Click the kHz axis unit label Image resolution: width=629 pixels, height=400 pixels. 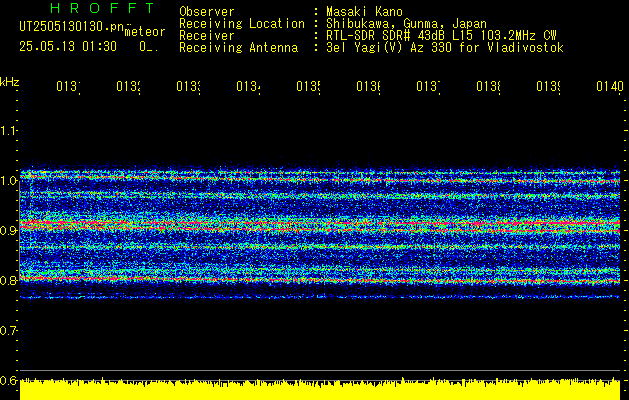tap(9, 82)
